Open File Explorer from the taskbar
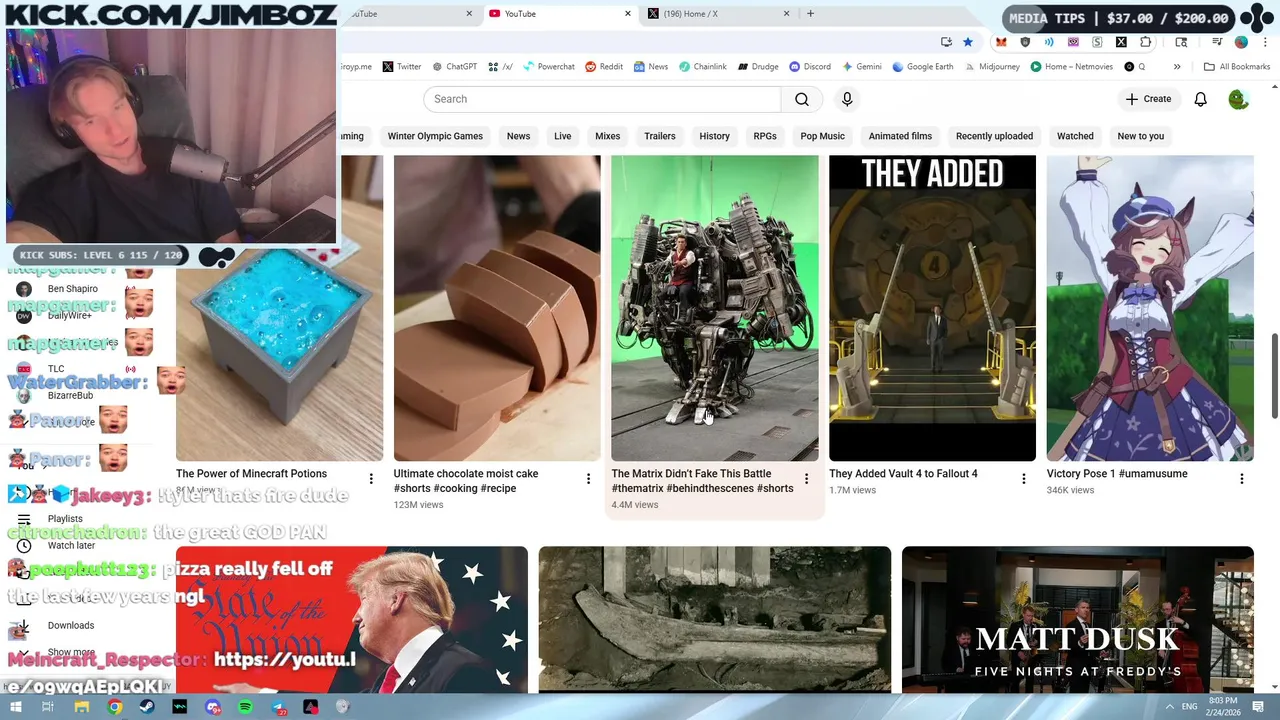This screenshot has height=720, width=1280. click(82, 707)
